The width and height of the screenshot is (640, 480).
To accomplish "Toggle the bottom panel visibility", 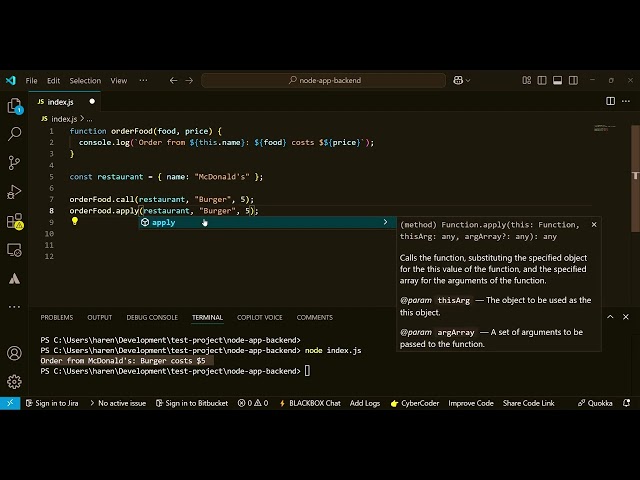I will click(558, 80).
